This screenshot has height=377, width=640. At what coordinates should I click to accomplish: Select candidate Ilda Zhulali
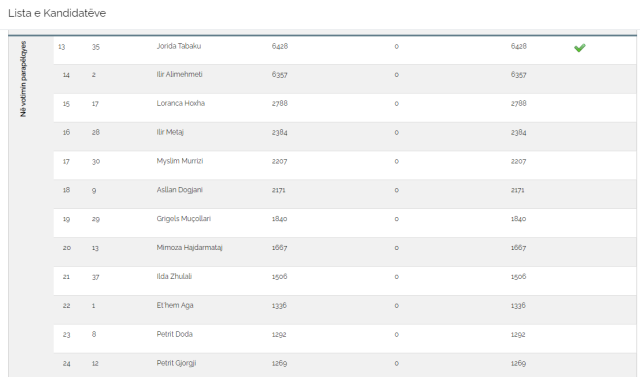pyautogui.click(x=174, y=276)
